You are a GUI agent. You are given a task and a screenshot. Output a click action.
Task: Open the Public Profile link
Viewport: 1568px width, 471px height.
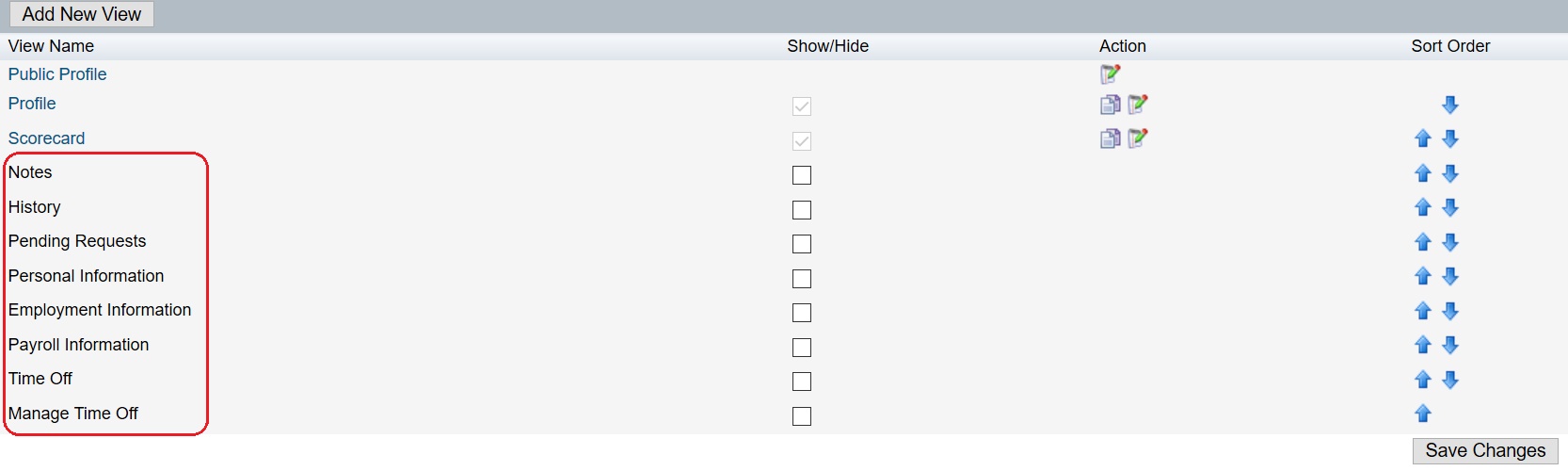click(57, 74)
